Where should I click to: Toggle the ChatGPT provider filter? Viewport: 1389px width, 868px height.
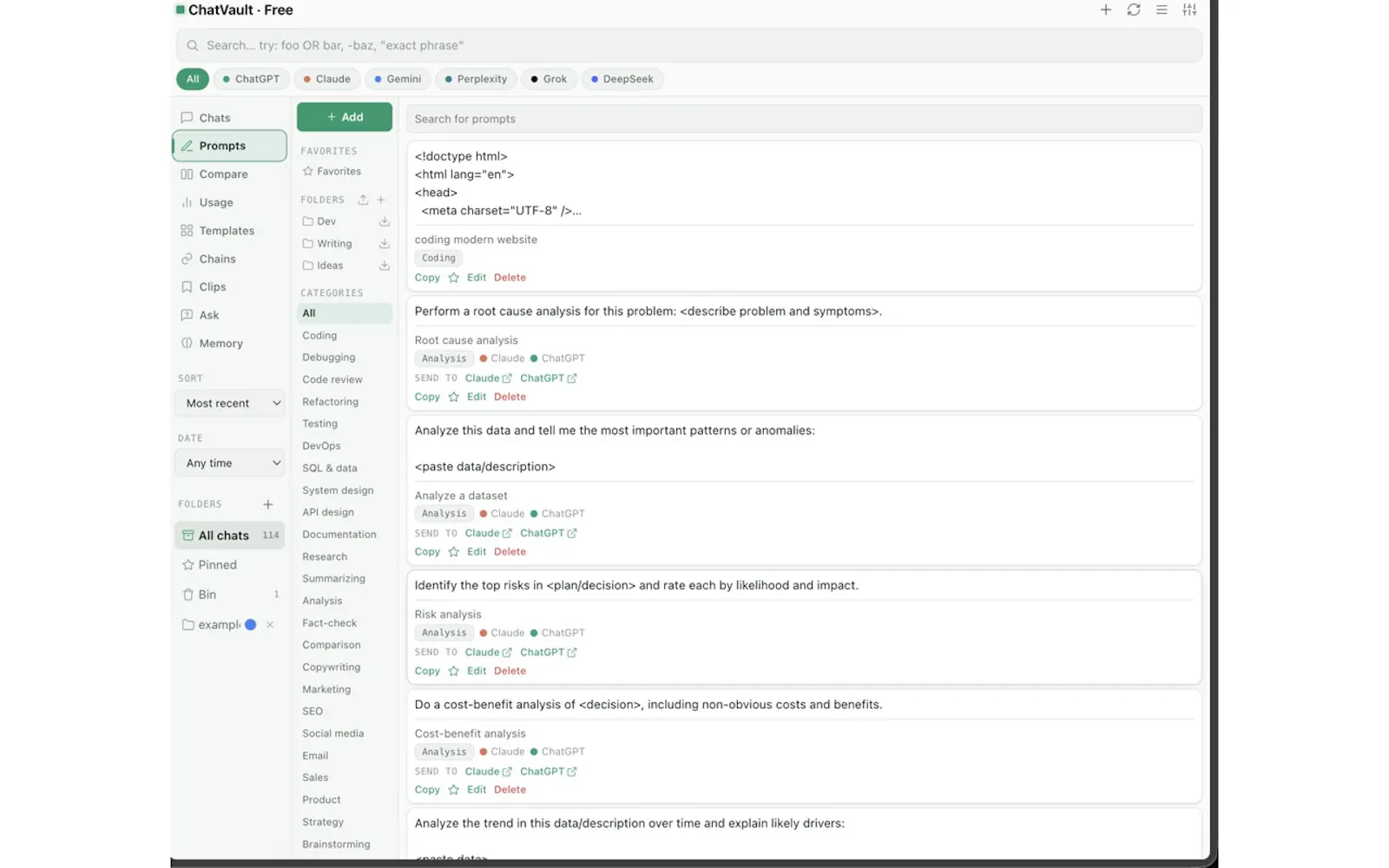(x=251, y=79)
